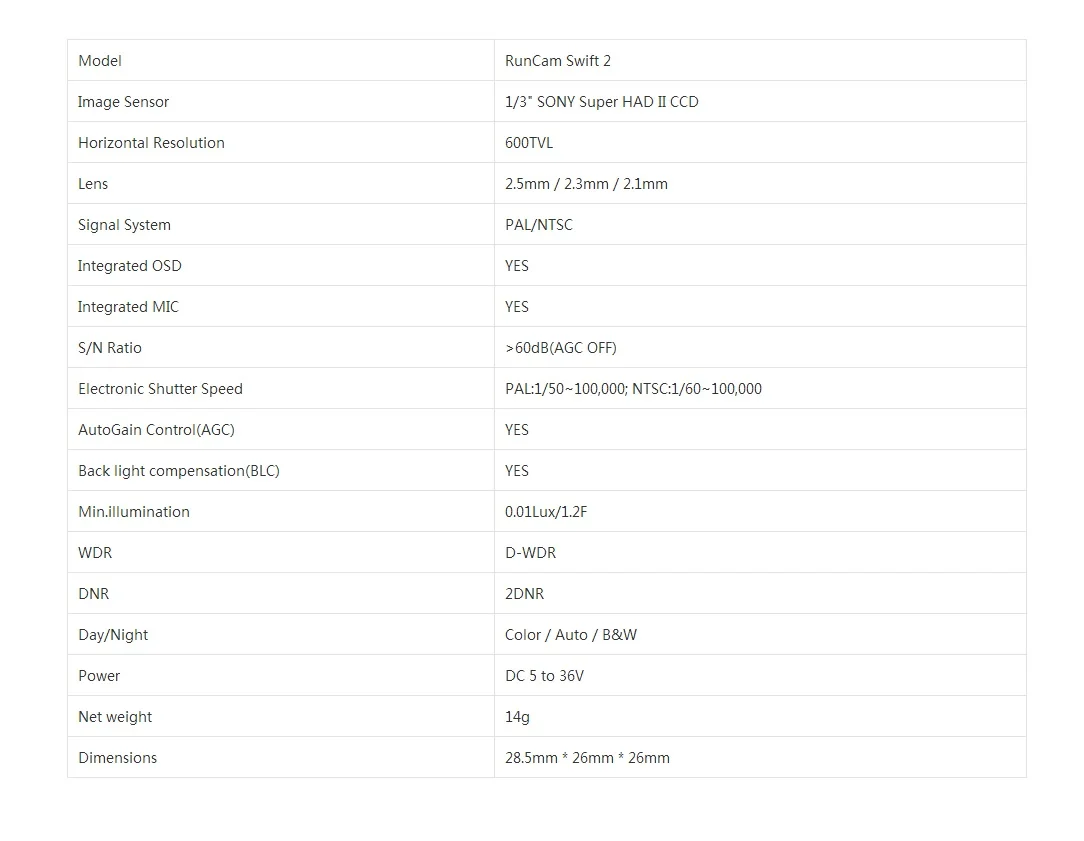The width and height of the screenshot is (1084, 841).
Task: Click the Electronic Shutter Speed value text
Action: [633, 389]
